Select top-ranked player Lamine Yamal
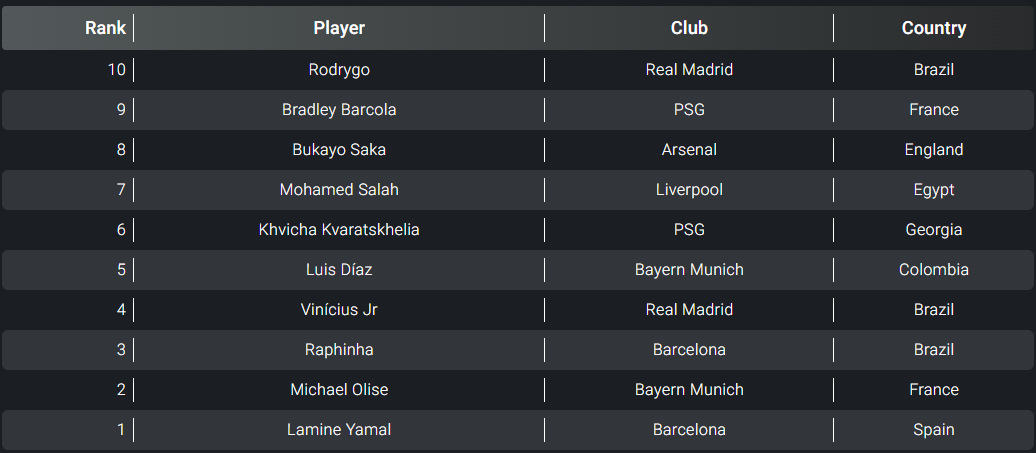Viewport: 1036px width, 453px height. (x=339, y=430)
